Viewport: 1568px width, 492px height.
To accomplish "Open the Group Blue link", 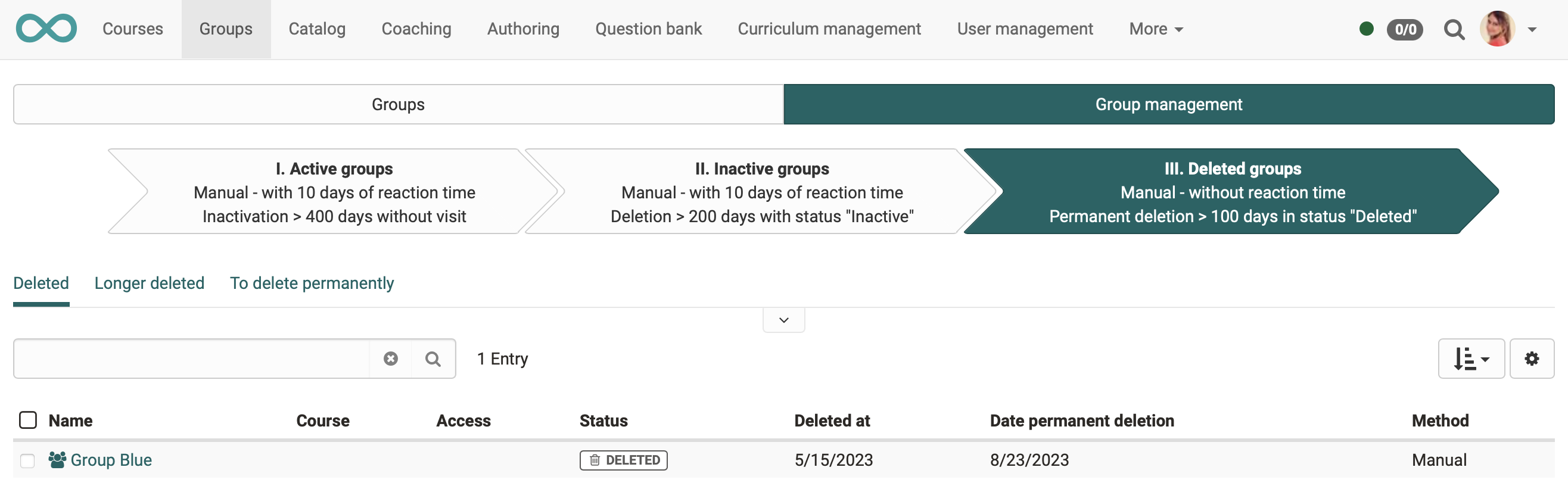I will [111, 460].
